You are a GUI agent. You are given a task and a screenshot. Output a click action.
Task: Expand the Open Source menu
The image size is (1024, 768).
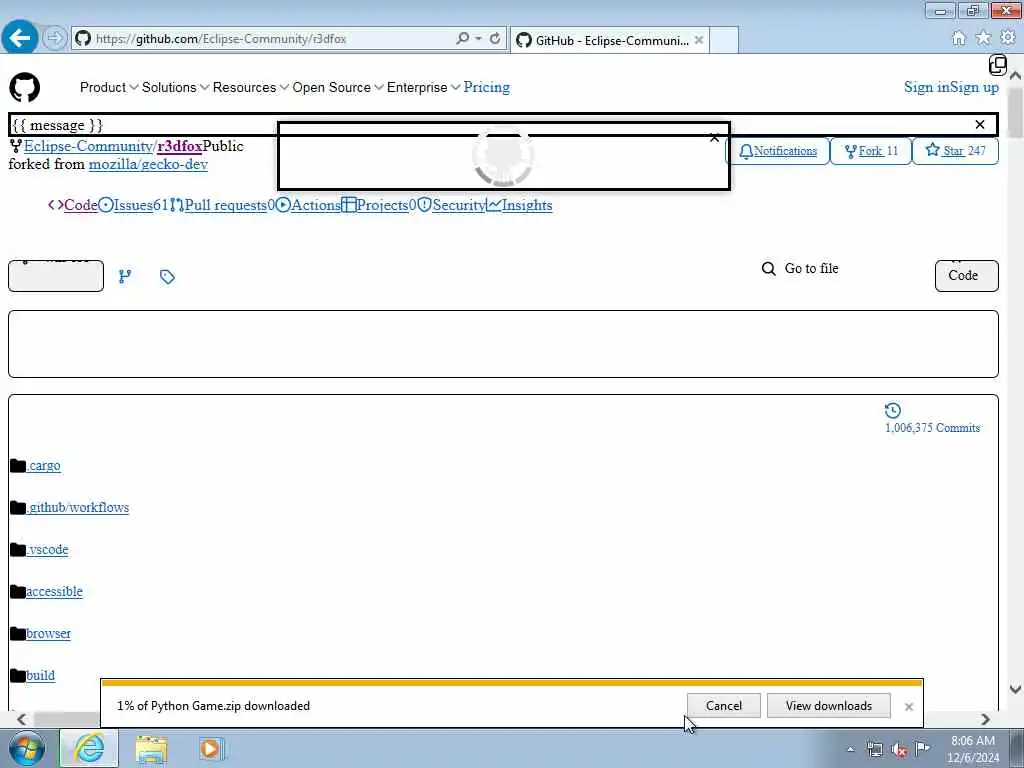click(338, 88)
